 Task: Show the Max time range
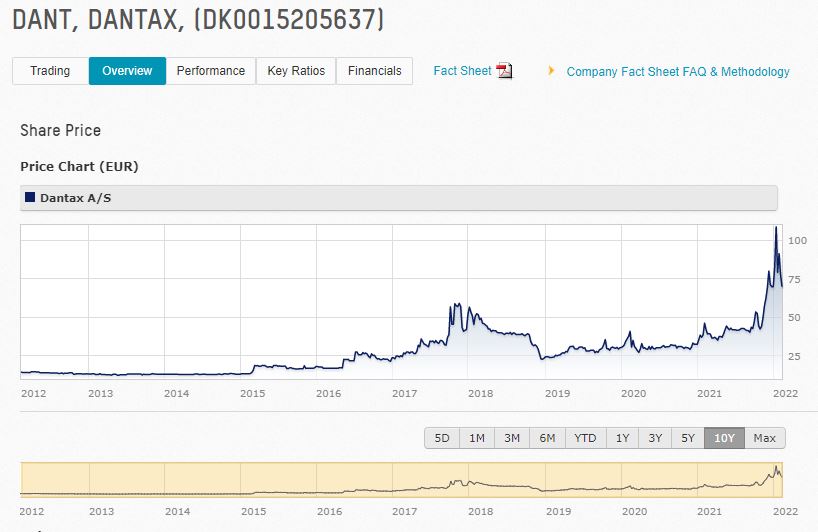pos(764,438)
